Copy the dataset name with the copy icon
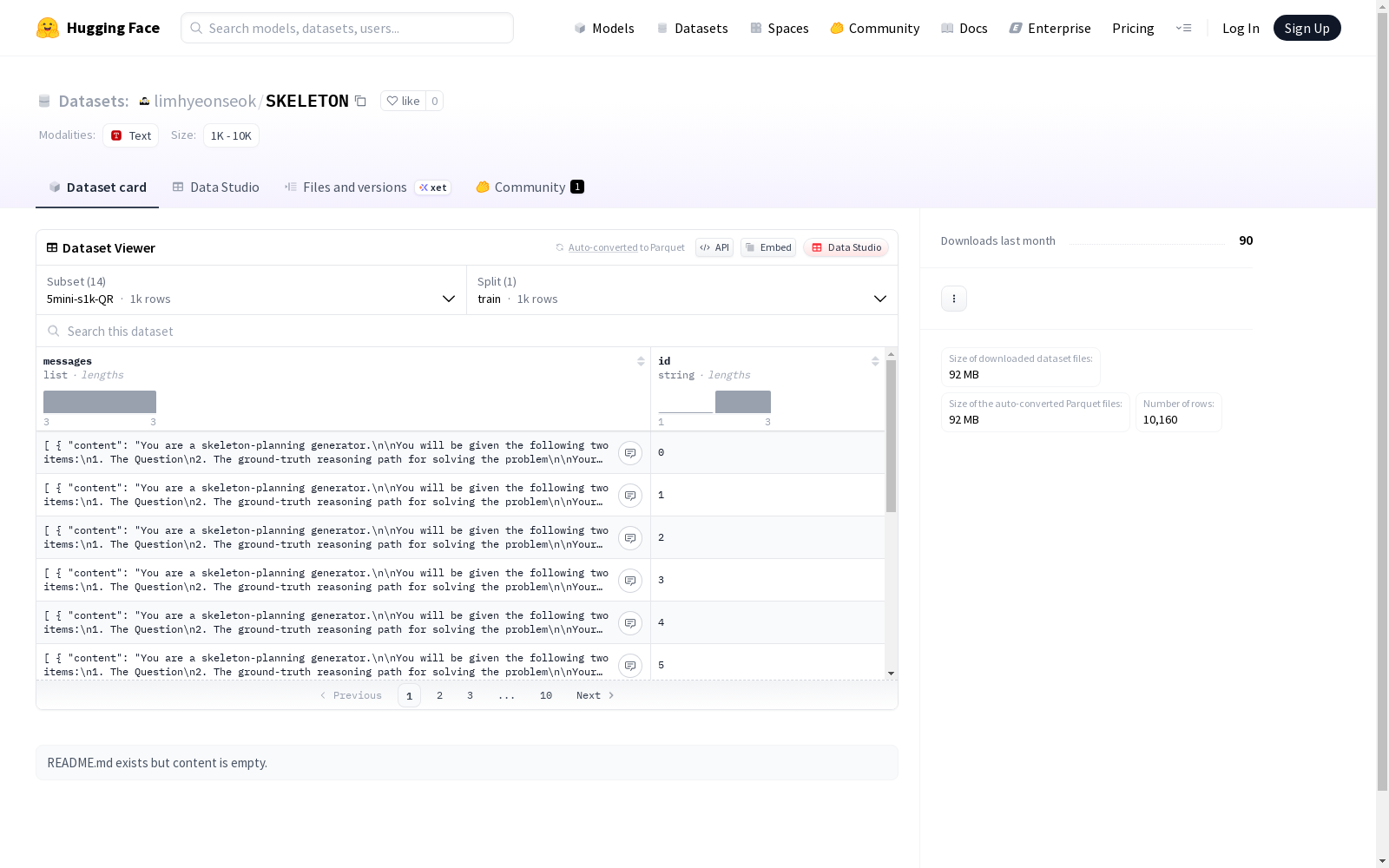This screenshot has height=868, width=1389. point(360,101)
